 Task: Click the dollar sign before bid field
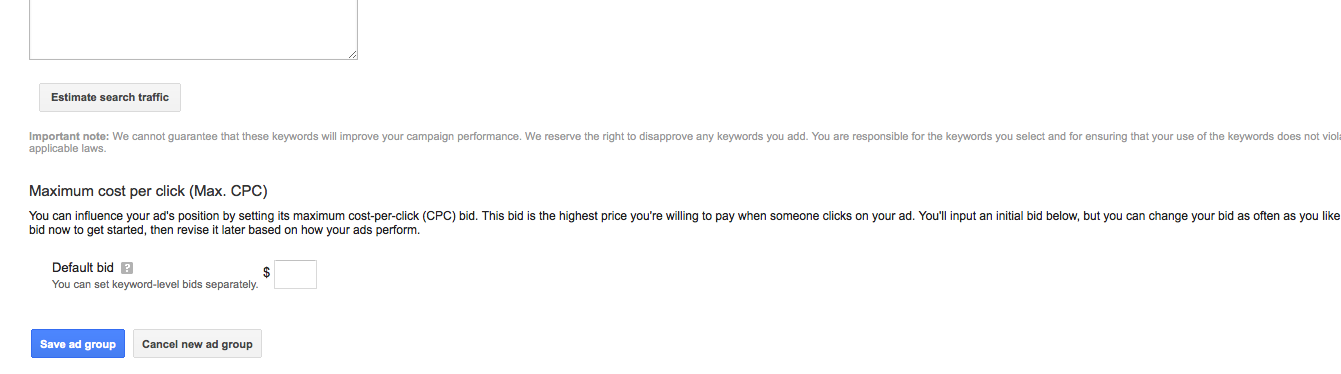click(x=266, y=272)
